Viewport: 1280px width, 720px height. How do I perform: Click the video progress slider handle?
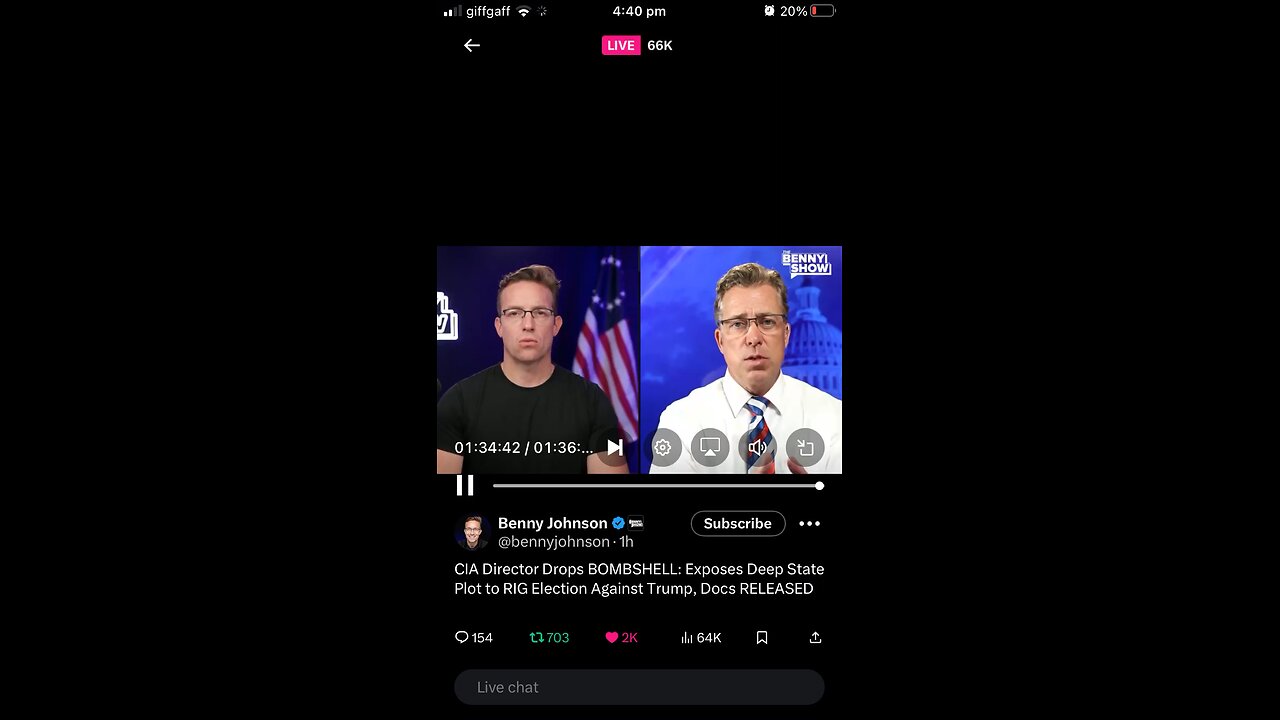click(819, 485)
